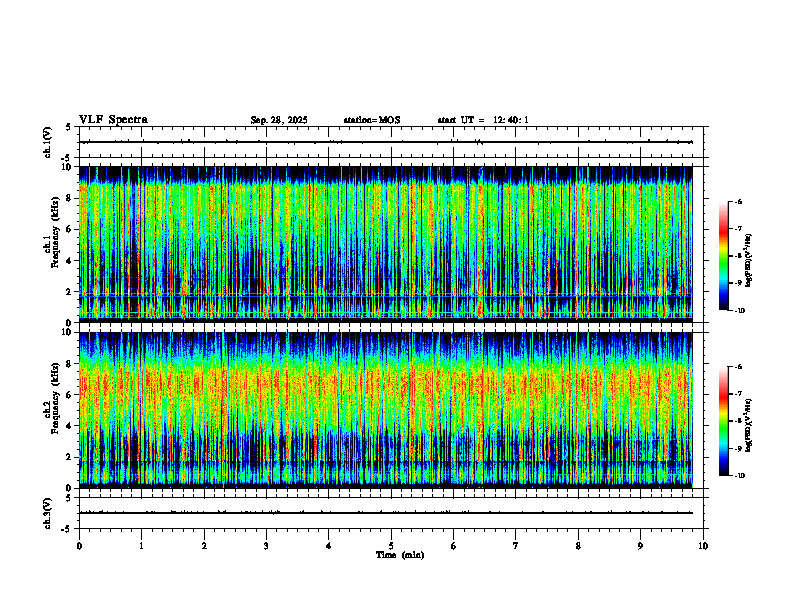The height and width of the screenshot is (612, 792).
Task: Click the "-10" value on ch.2 colorbar
Action: 739,476
